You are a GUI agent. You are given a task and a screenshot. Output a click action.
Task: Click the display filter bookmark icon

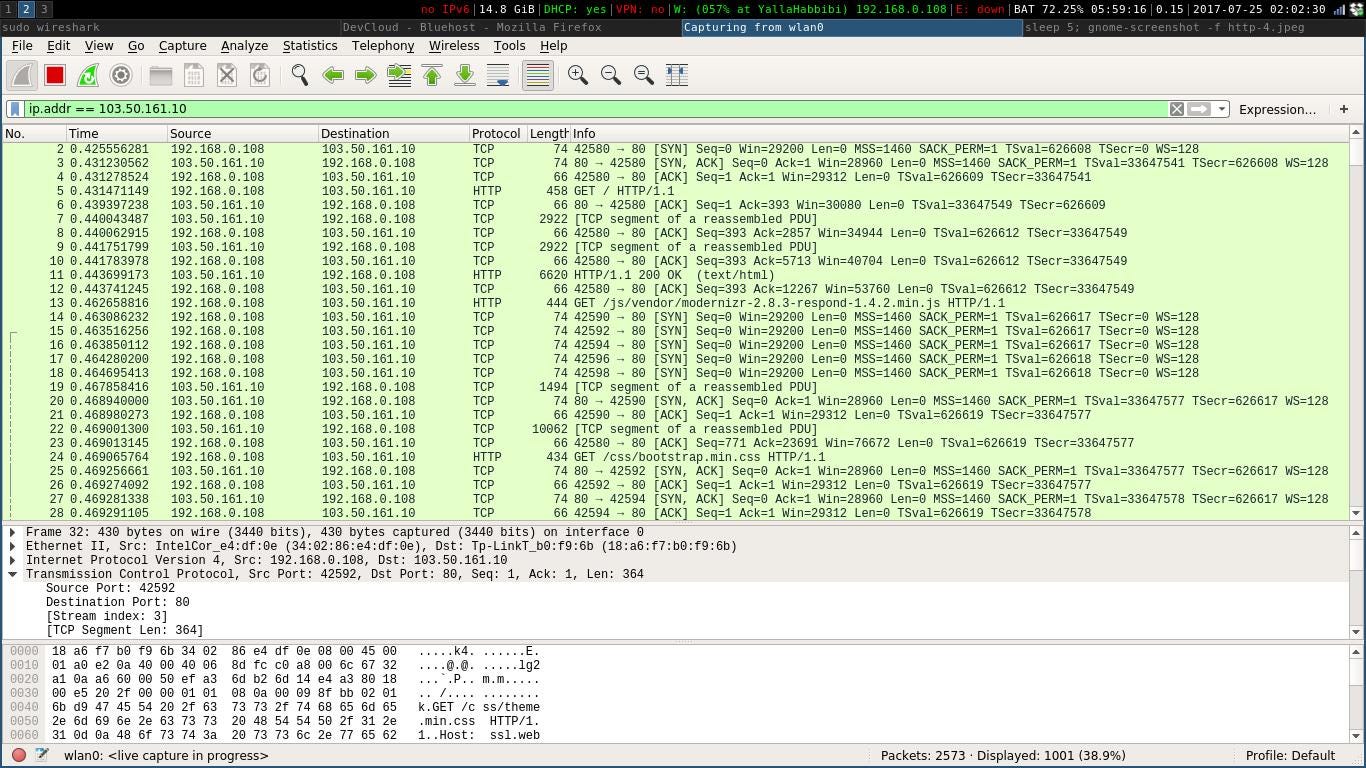(x=16, y=109)
